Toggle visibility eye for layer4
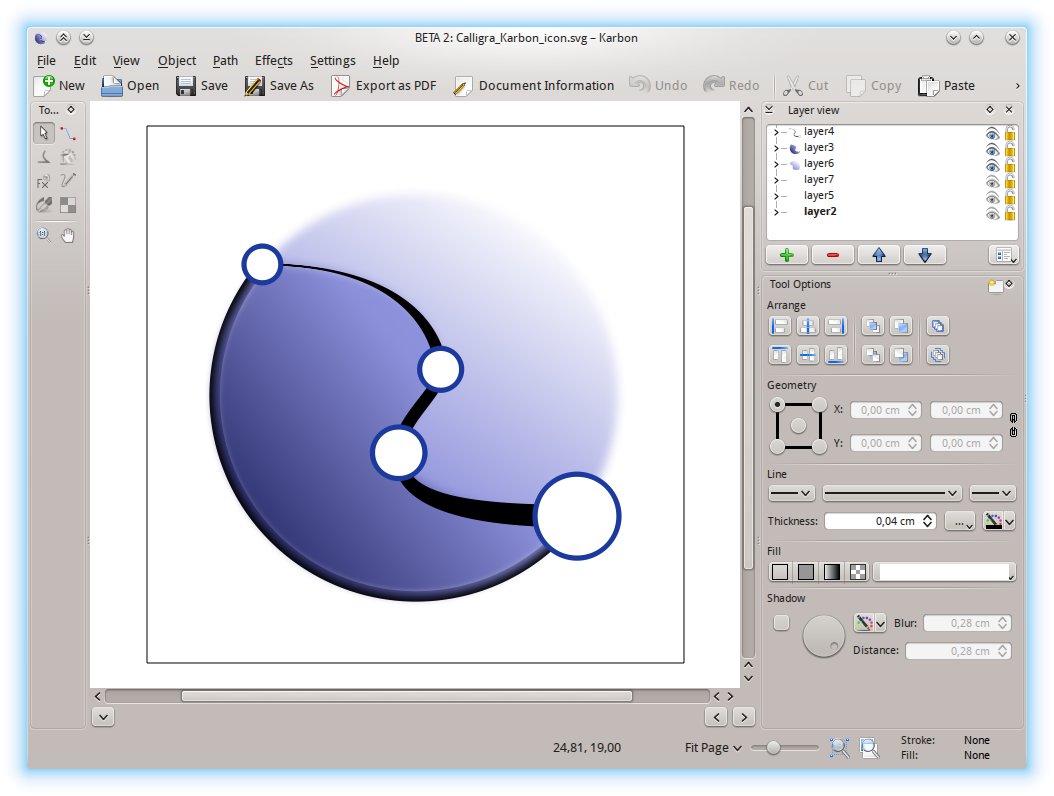1054x796 pixels. (992, 133)
